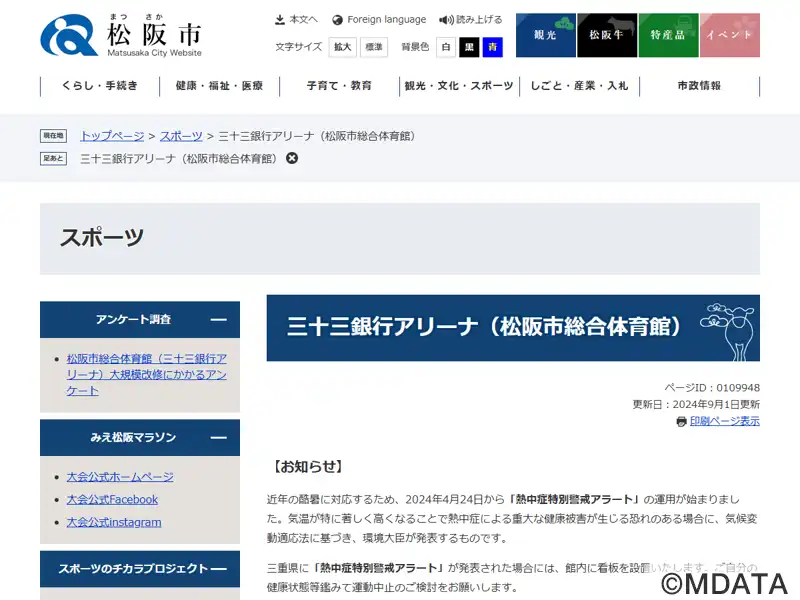This screenshot has height=600, width=800.
Task: Start 読み上げる read-aloud speaker function
Action: (471, 19)
